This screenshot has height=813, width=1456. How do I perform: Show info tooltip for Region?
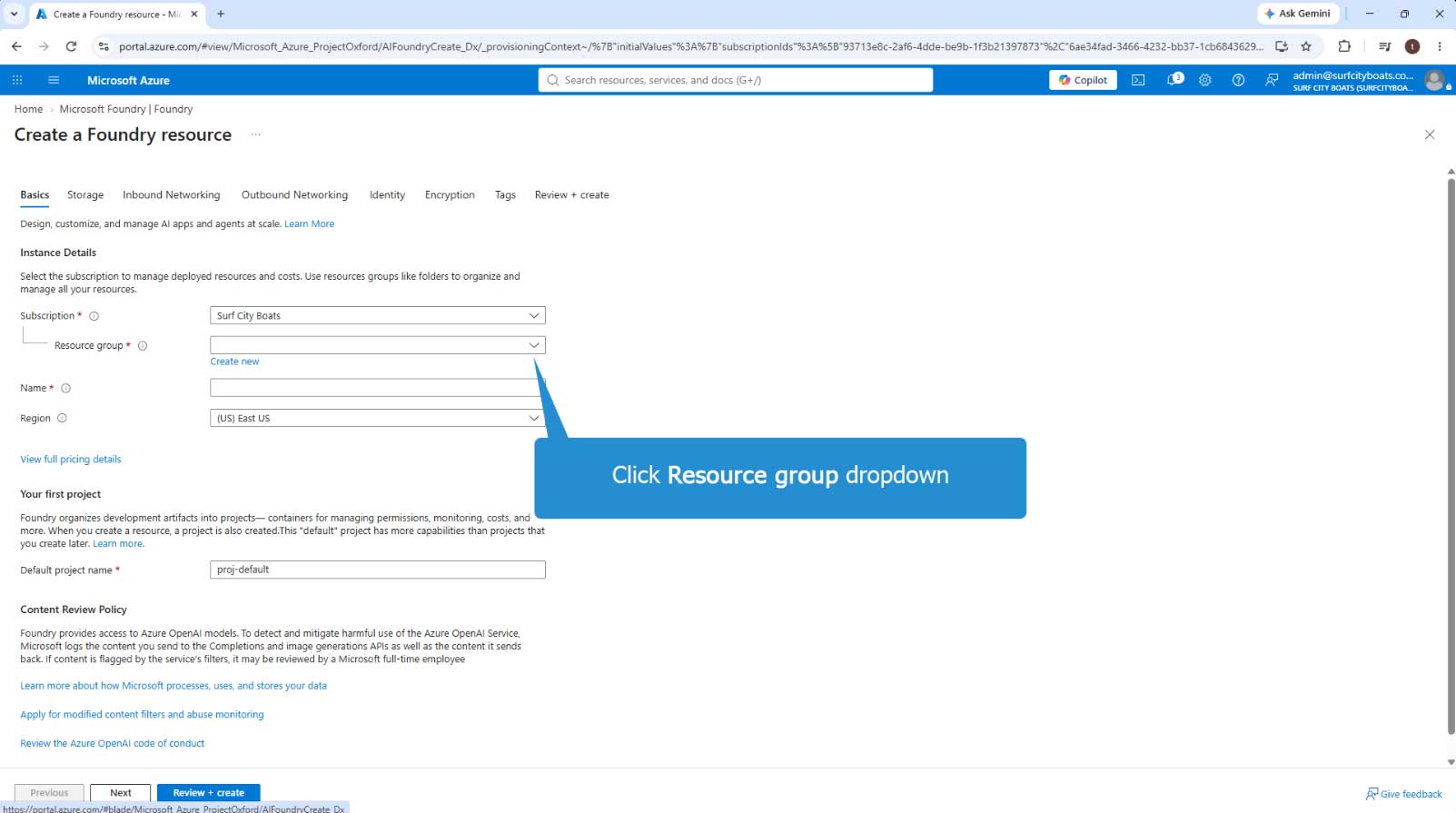62,419
